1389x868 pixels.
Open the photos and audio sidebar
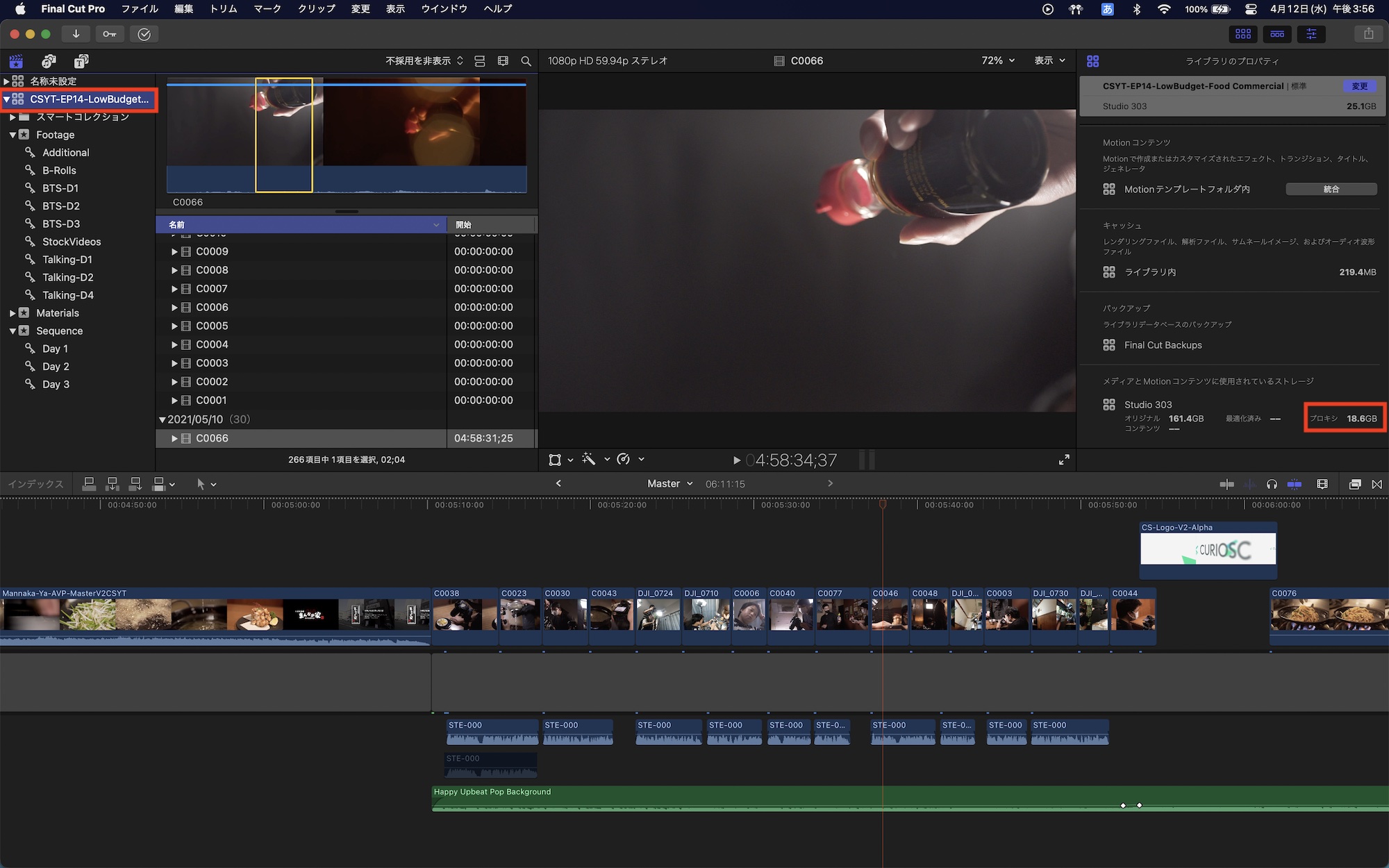49,61
